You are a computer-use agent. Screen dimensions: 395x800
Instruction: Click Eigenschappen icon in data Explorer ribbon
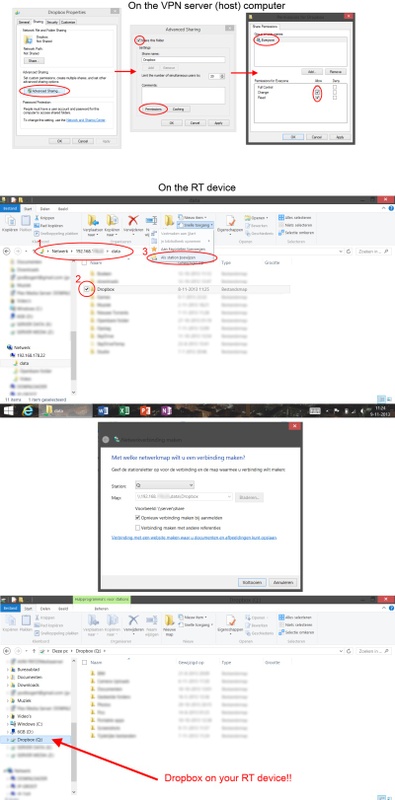pos(231,226)
